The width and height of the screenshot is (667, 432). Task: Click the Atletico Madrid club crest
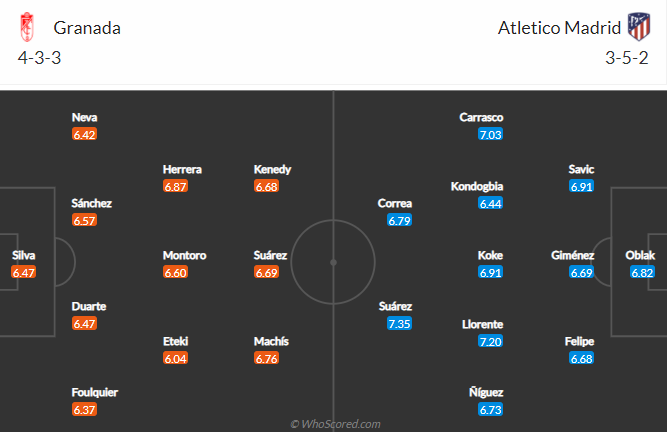click(x=639, y=27)
